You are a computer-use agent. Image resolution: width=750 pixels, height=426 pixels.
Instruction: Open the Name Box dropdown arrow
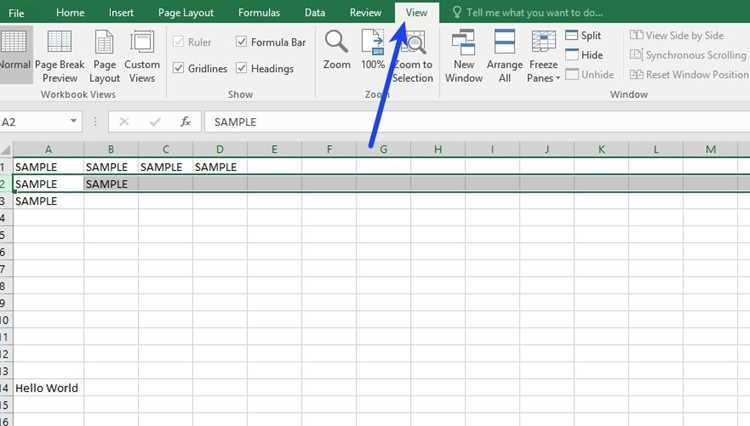point(73,121)
